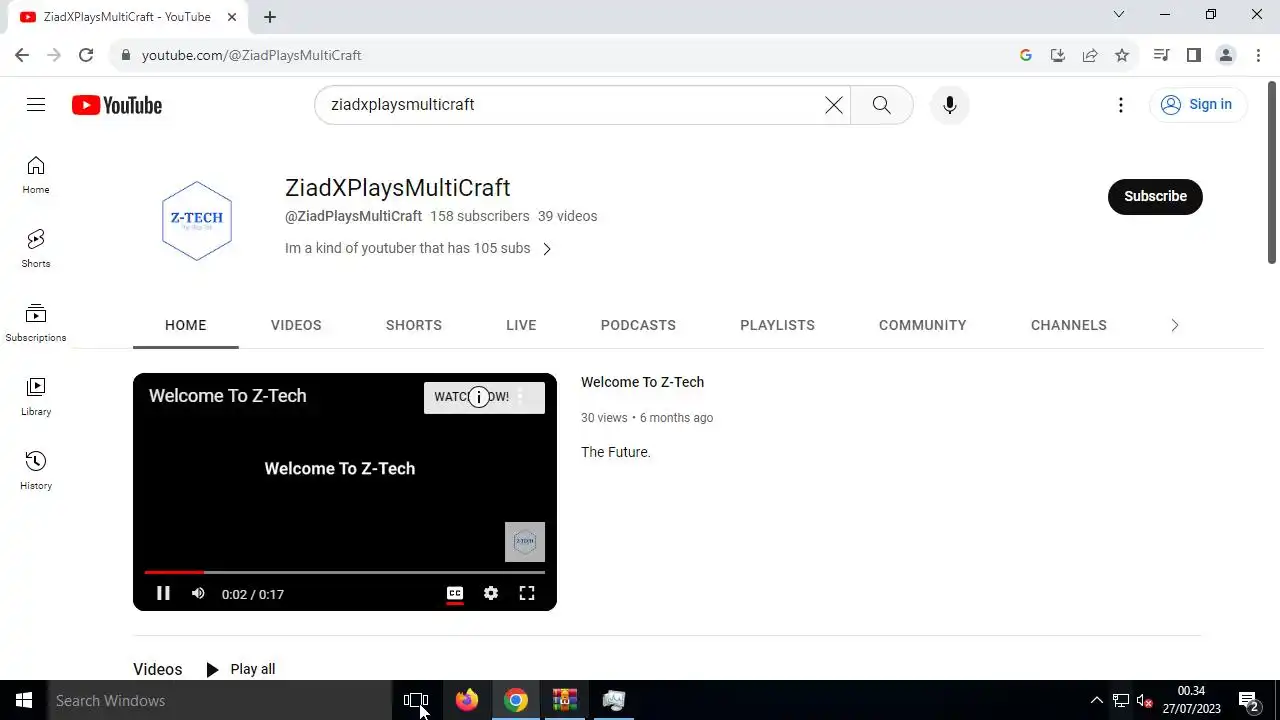Click the video progress bar
The image size is (1280, 720).
point(345,572)
